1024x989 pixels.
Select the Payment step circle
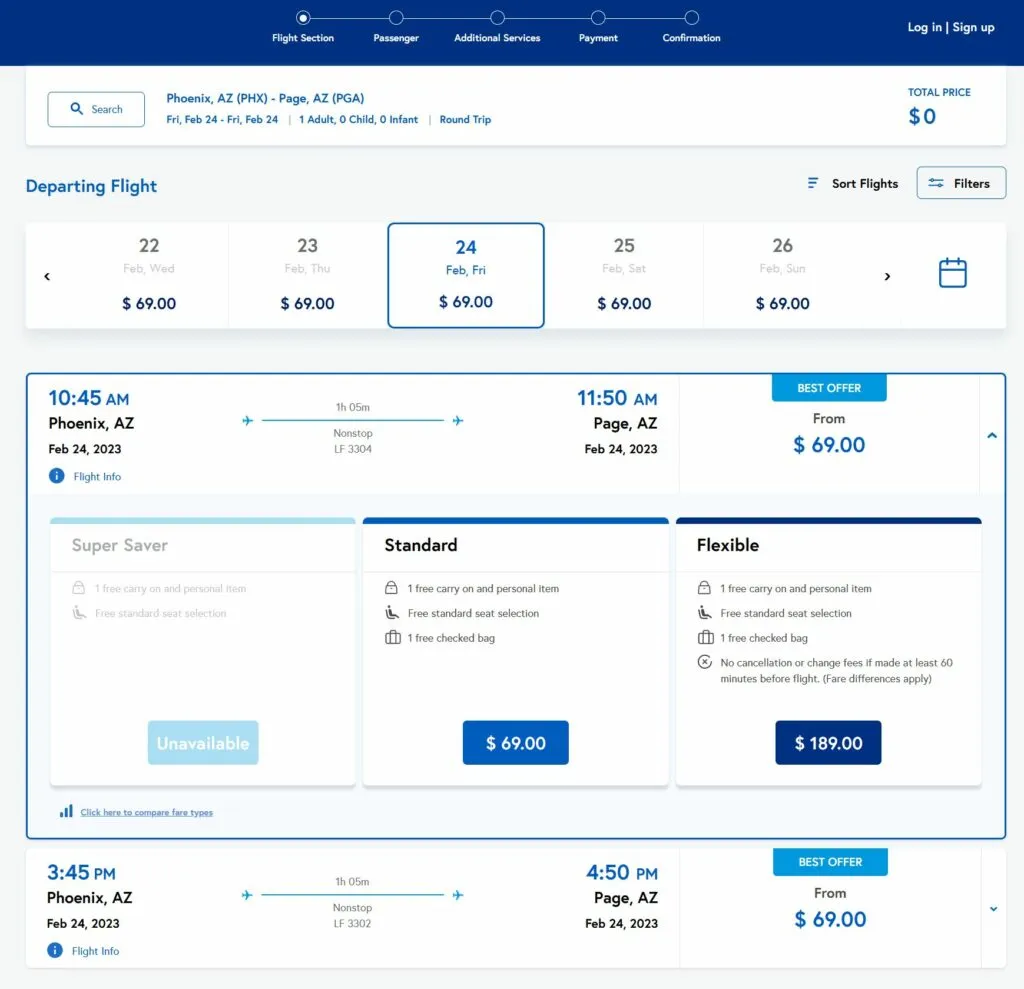tap(598, 18)
